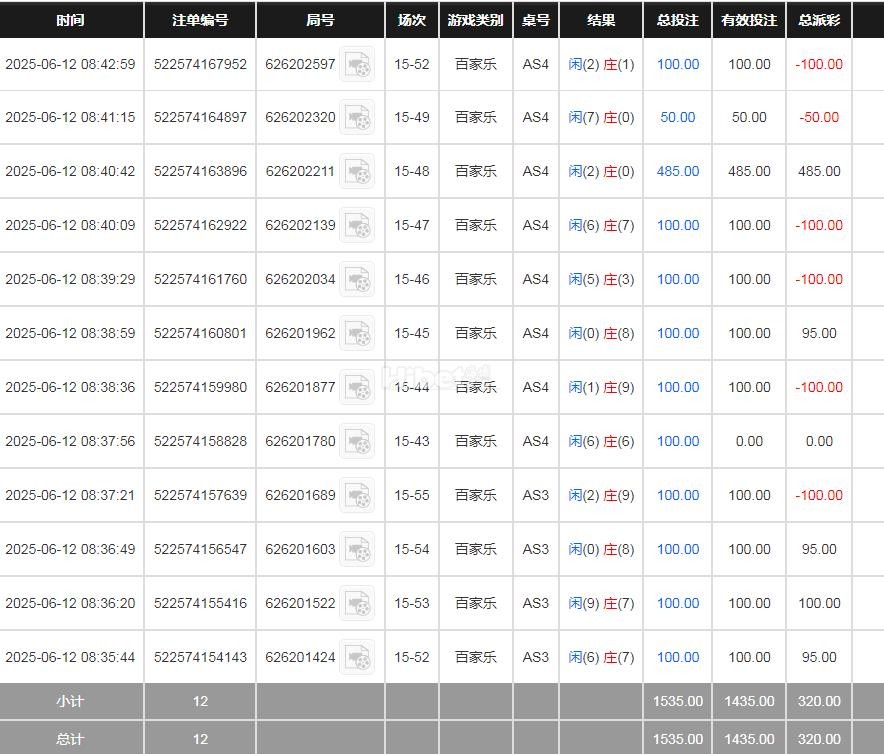Select the 小计 subtotal row label
884x754 pixels.
click(x=71, y=701)
